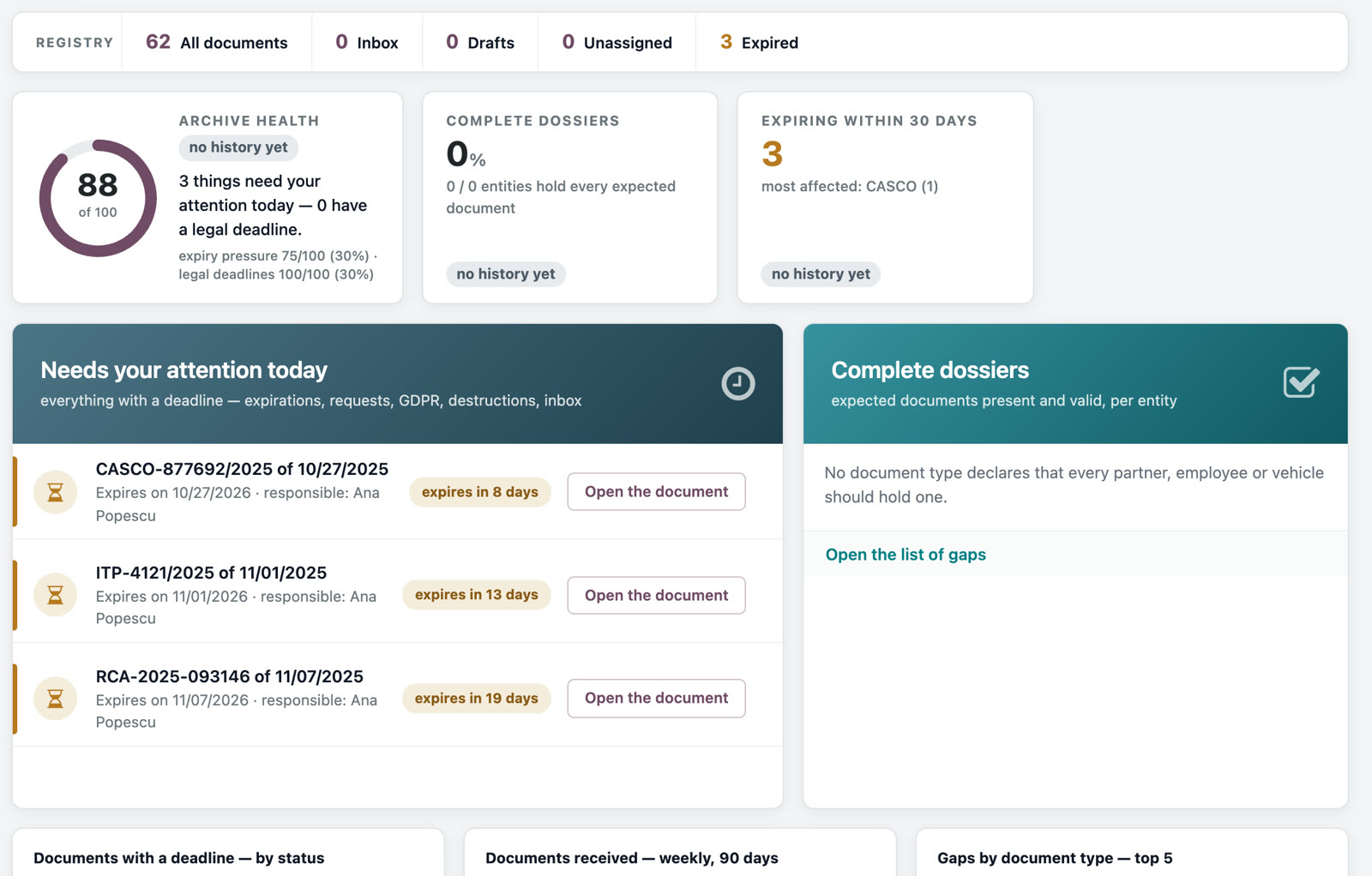Click the hourglass icon beside CASCO-877692/2025
The width and height of the screenshot is (1372, 876).
(55, 492)
